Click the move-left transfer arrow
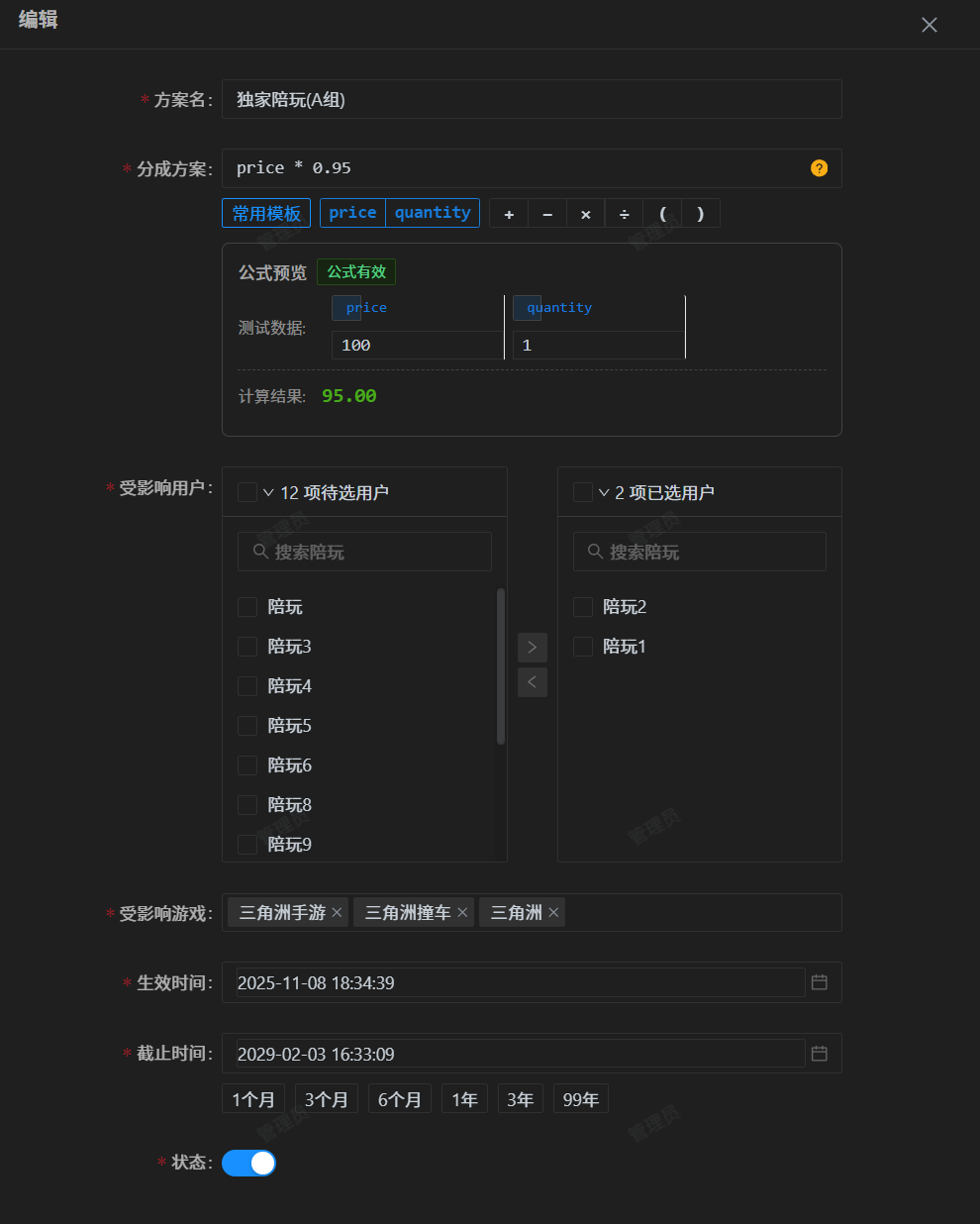Screen dimensions: 980x1224 point(532,682)
